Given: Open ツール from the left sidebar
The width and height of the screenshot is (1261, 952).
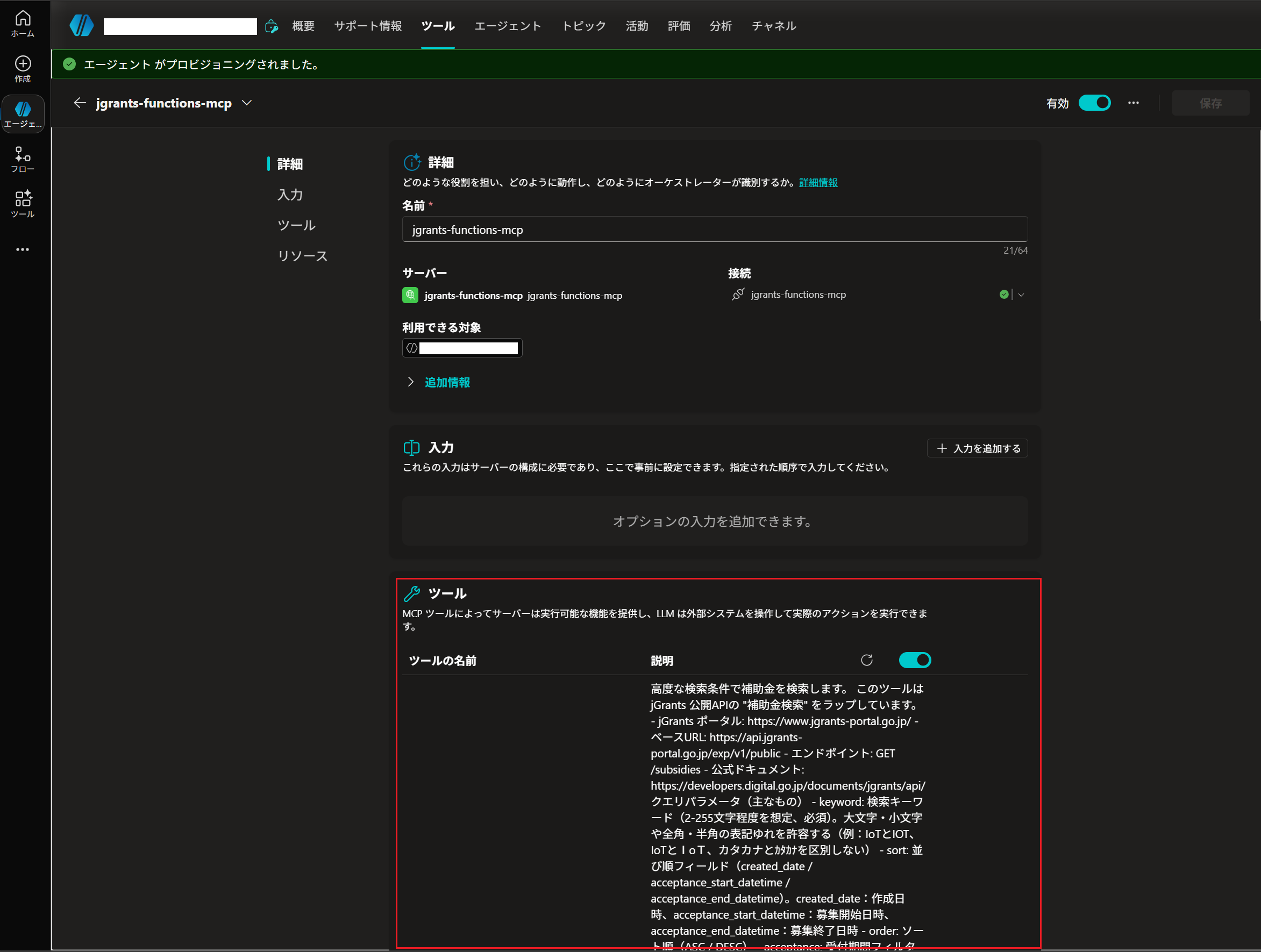Looking at the screenshot, I should pyautogui.click(x=22, y=204).
